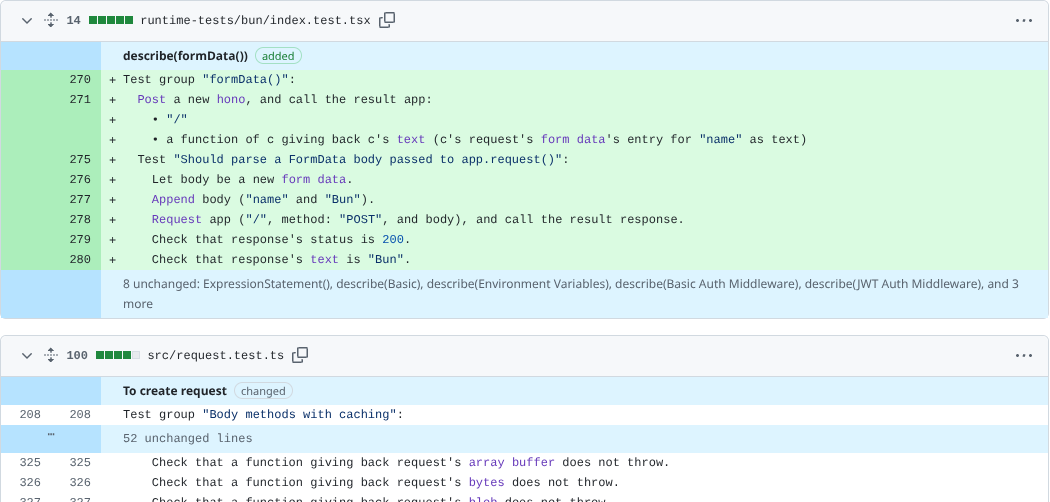Click the 'changed' badge

263,391
